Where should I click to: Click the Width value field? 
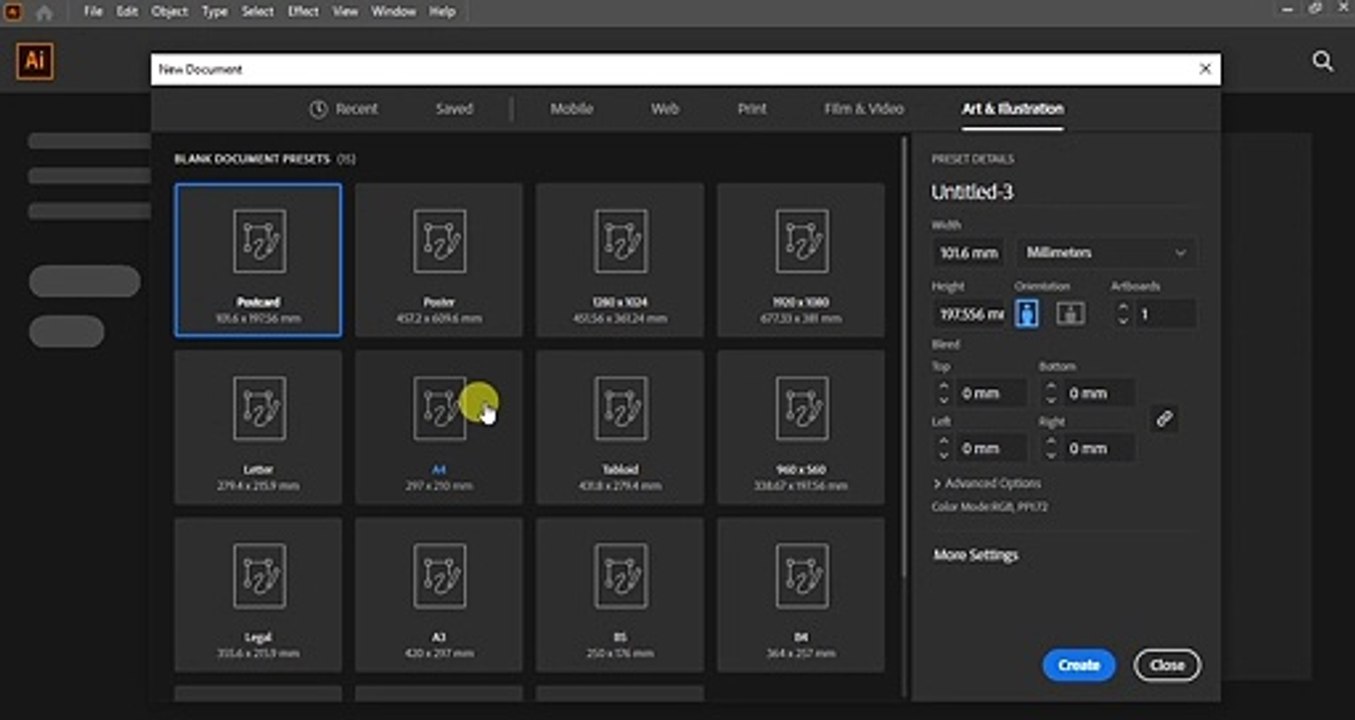coord(969,253)
